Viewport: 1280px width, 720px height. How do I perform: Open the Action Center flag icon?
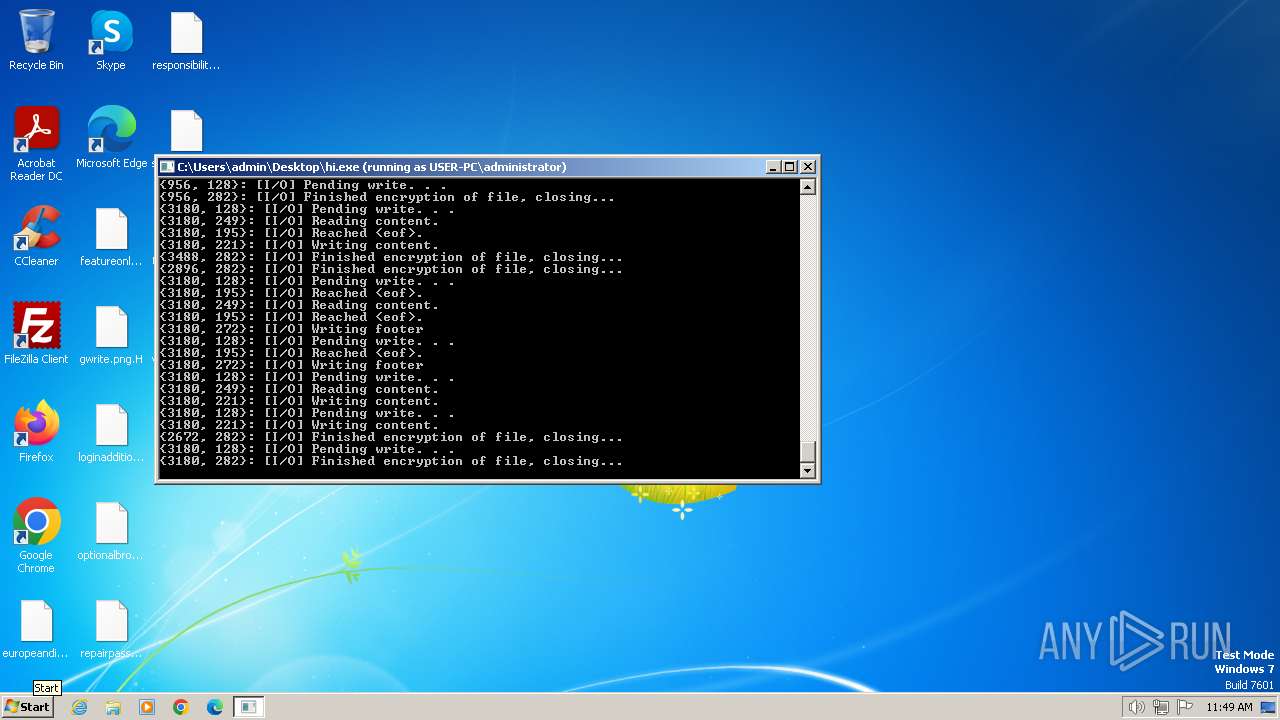(1185, 707)
